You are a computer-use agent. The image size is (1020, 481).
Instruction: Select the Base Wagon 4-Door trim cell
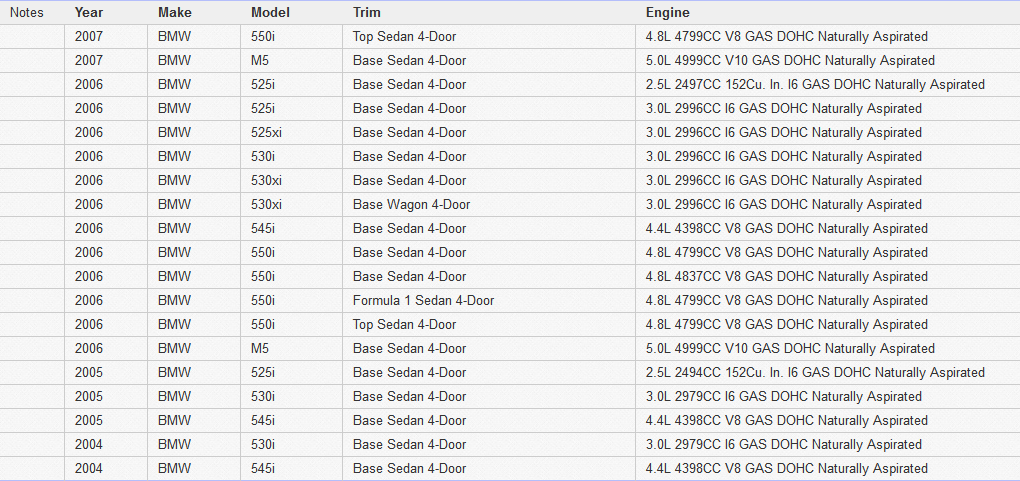tap(411, 205)
